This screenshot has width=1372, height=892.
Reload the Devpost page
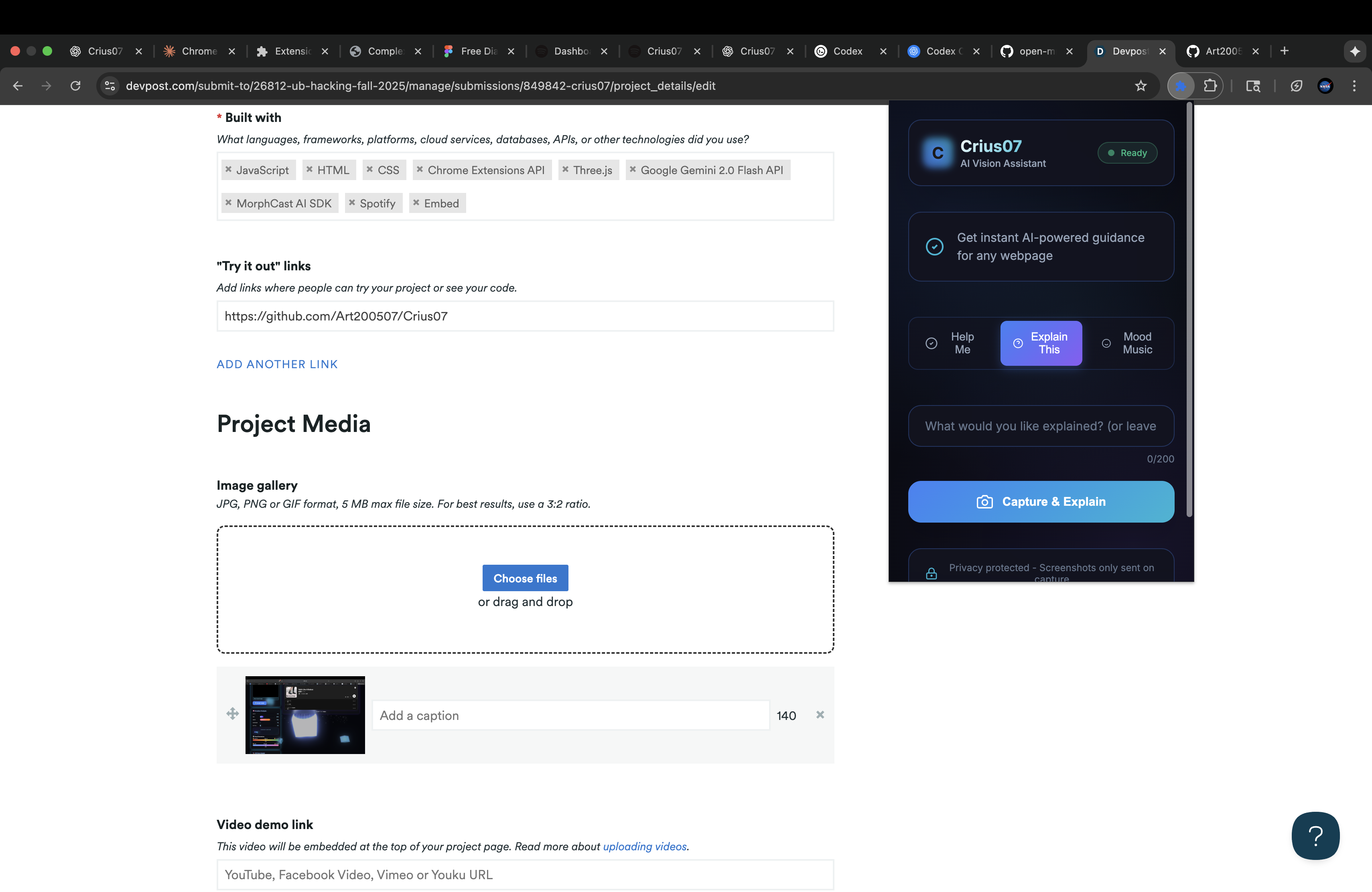[75, 86]
